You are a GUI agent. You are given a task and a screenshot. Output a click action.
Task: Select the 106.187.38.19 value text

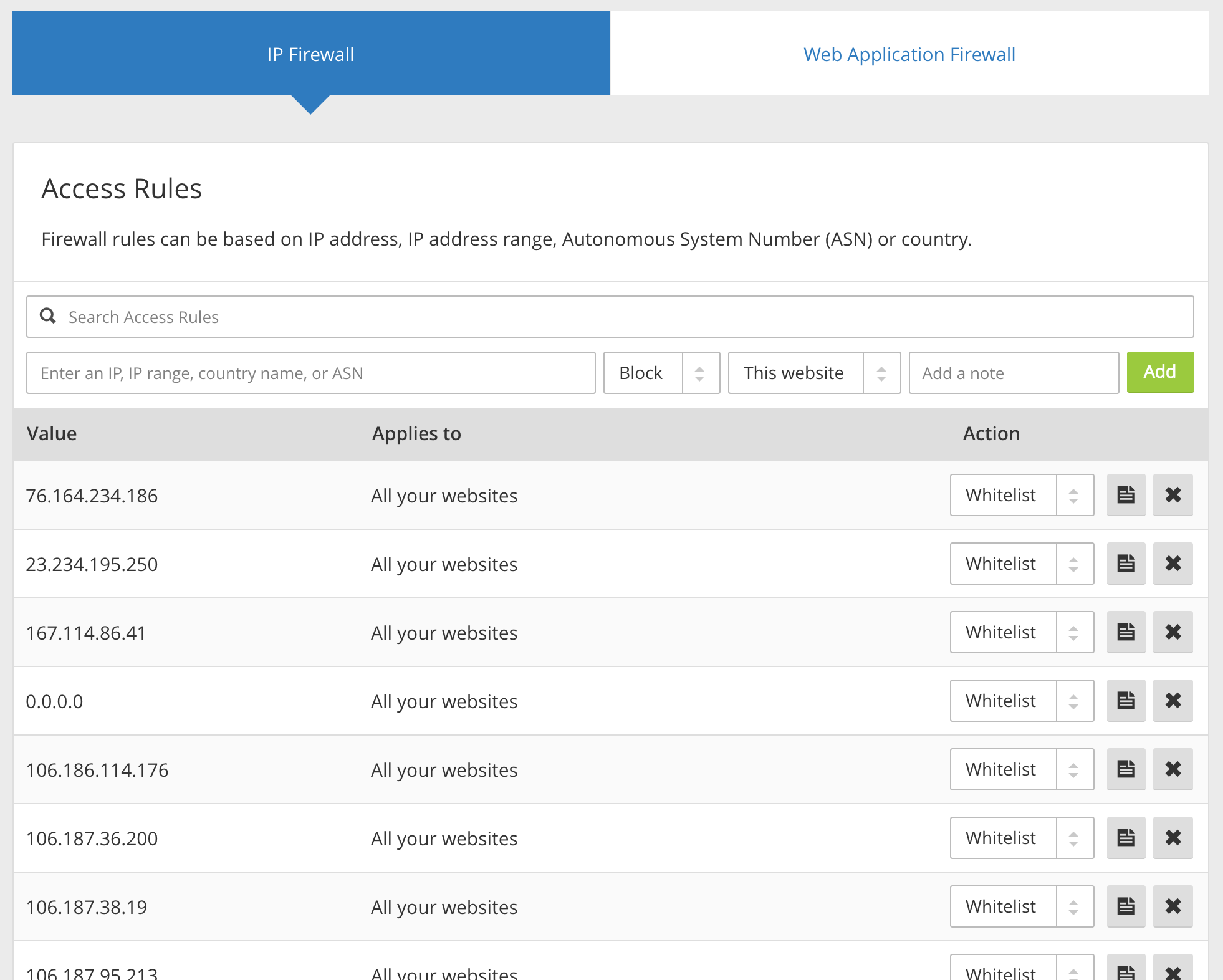[86, 907]
